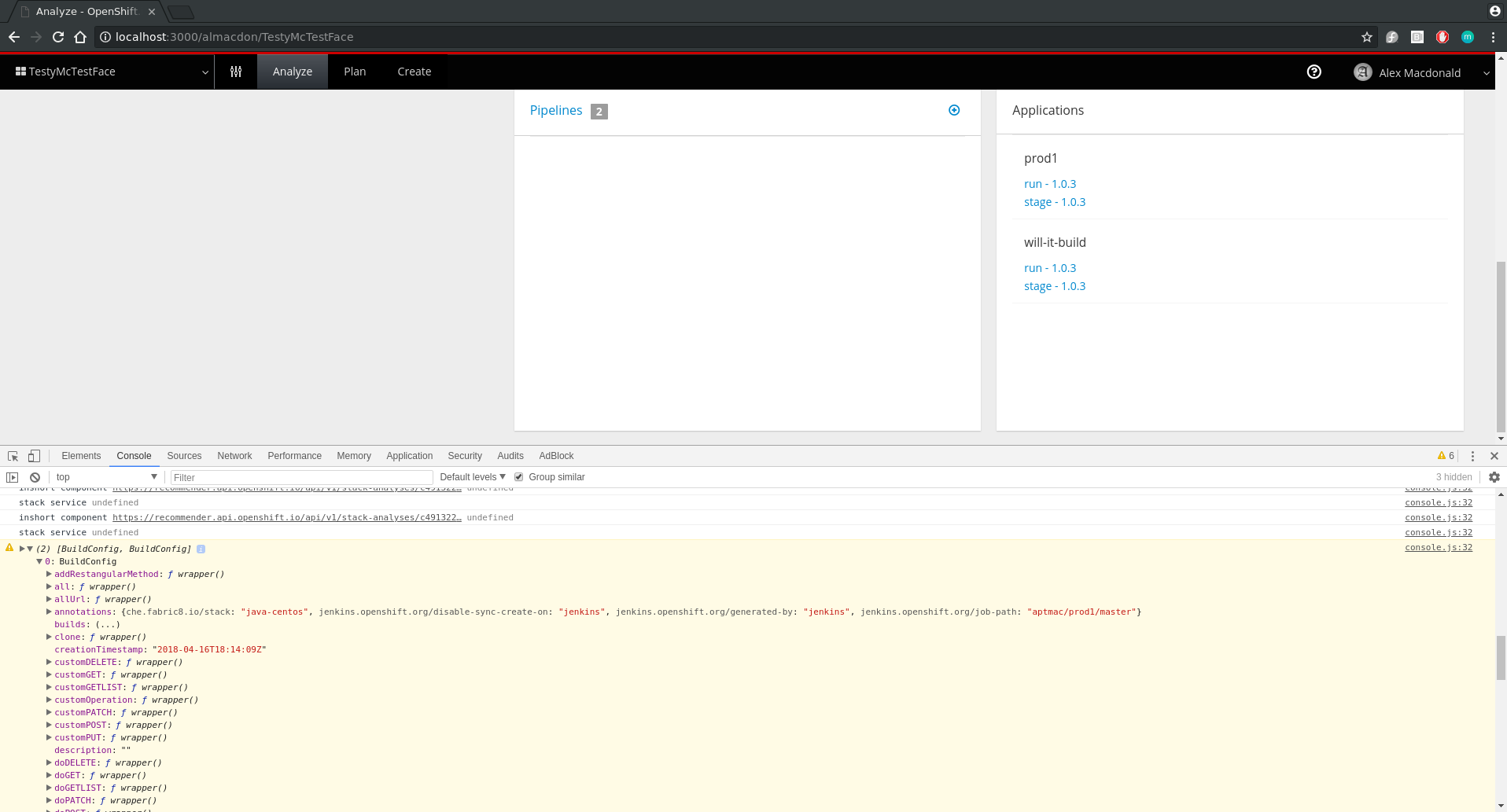1507x812 pixels.
Task: Expand the annotations property
Action: pos(49,612)
